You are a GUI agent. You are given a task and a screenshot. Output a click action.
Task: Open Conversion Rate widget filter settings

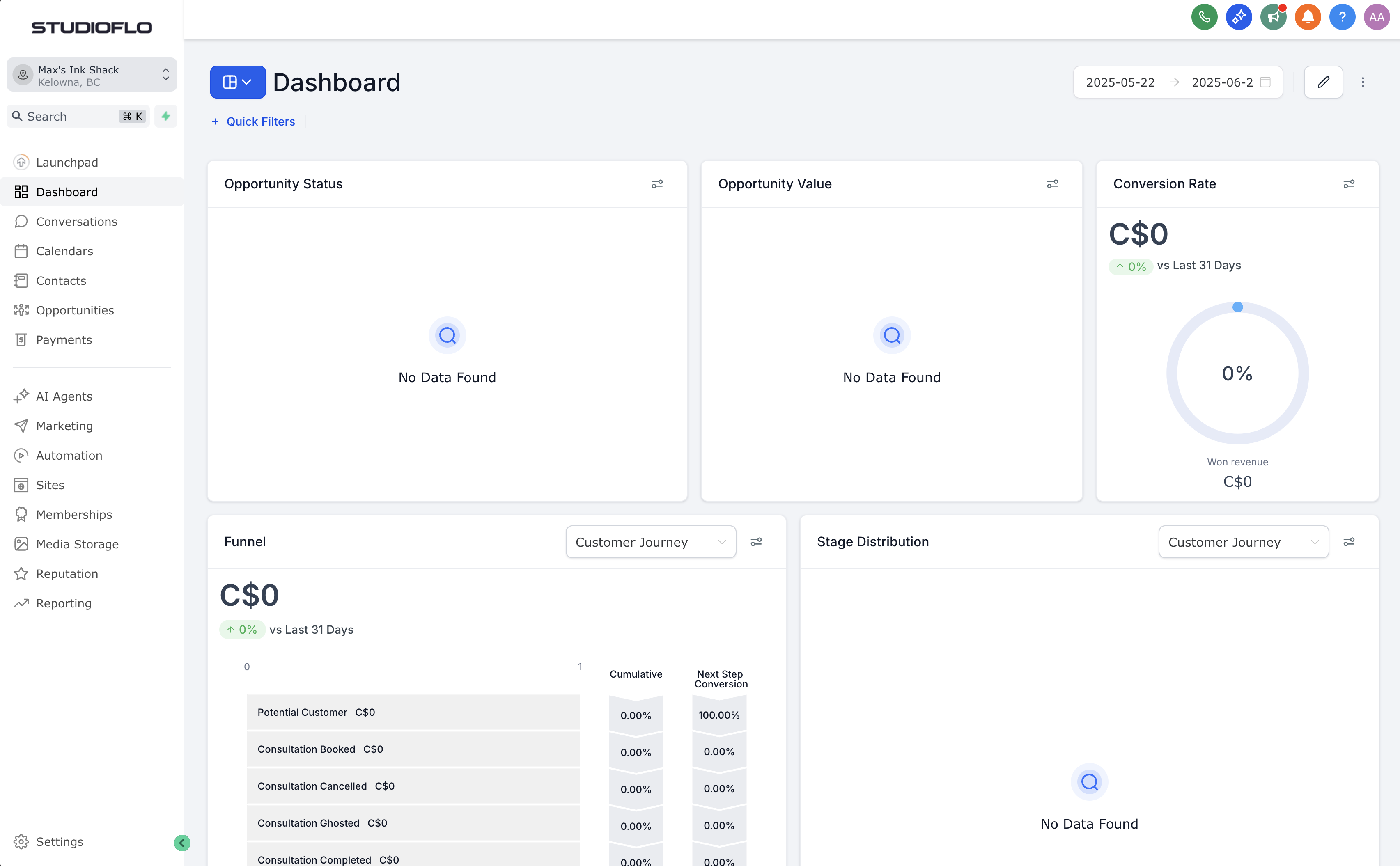(x=1348, y=184)
